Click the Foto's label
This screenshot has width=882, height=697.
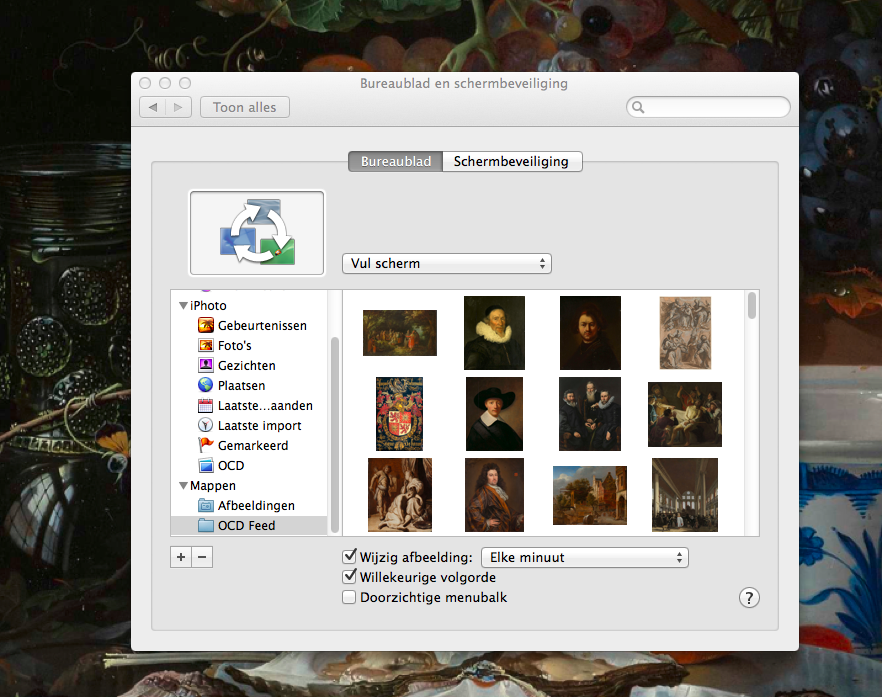click(235, 345)
